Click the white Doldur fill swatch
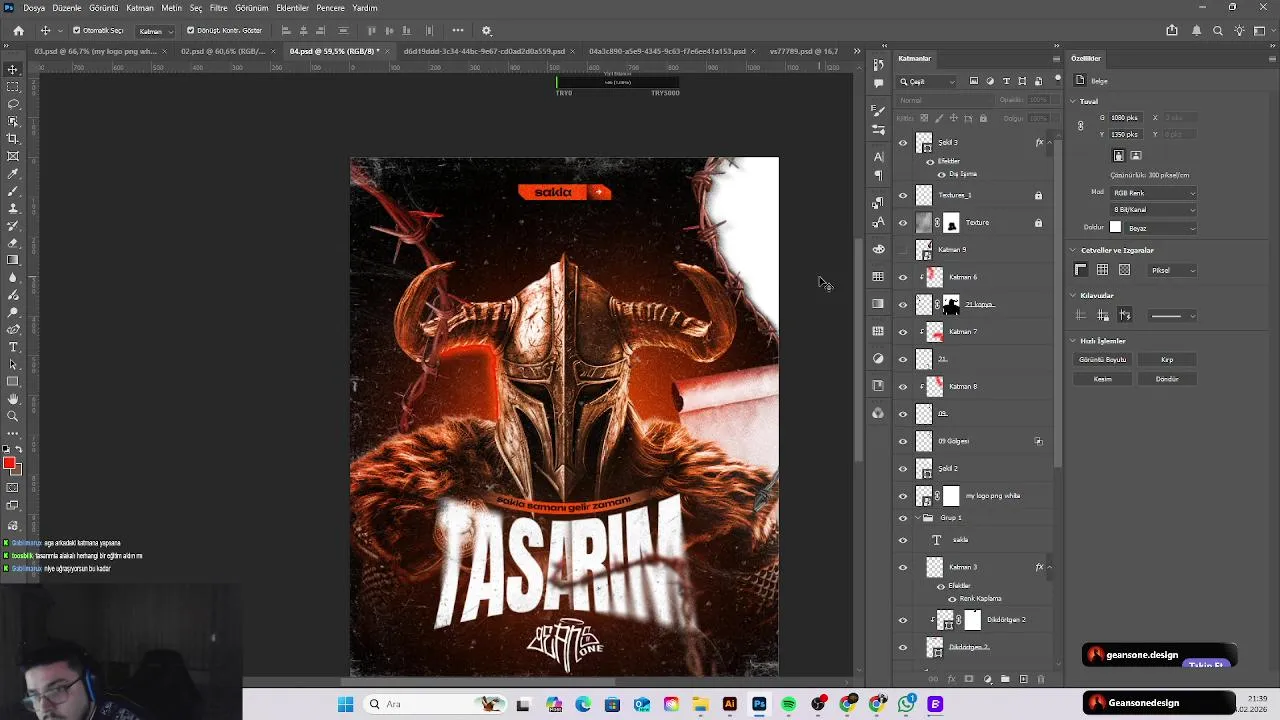The image size is (1280, 720). pos(1116,228)
